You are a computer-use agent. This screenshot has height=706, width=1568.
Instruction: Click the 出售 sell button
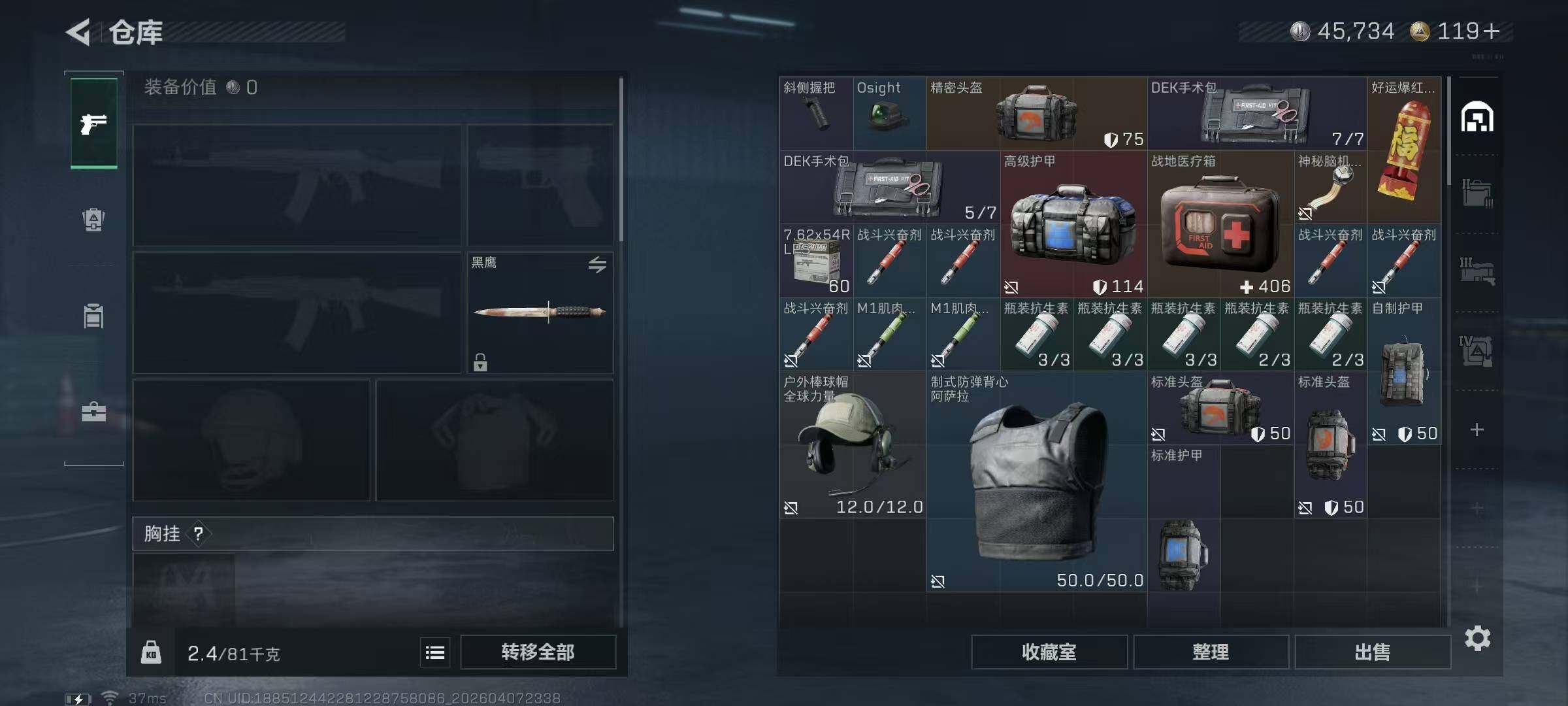pos(1373,652)
